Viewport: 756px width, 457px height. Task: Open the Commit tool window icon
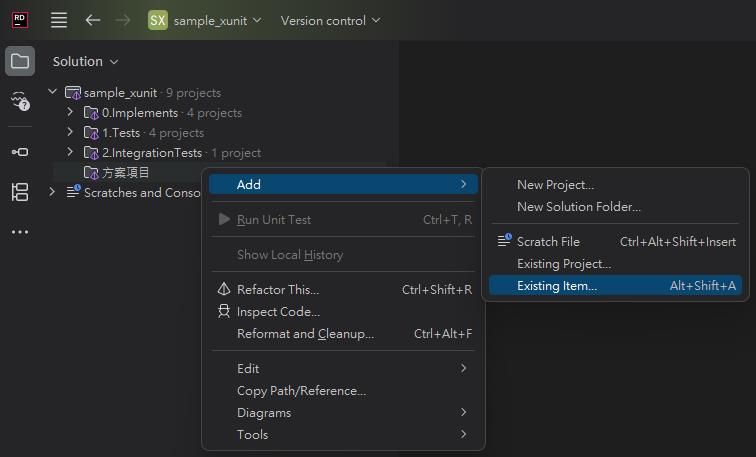(20, 152)
